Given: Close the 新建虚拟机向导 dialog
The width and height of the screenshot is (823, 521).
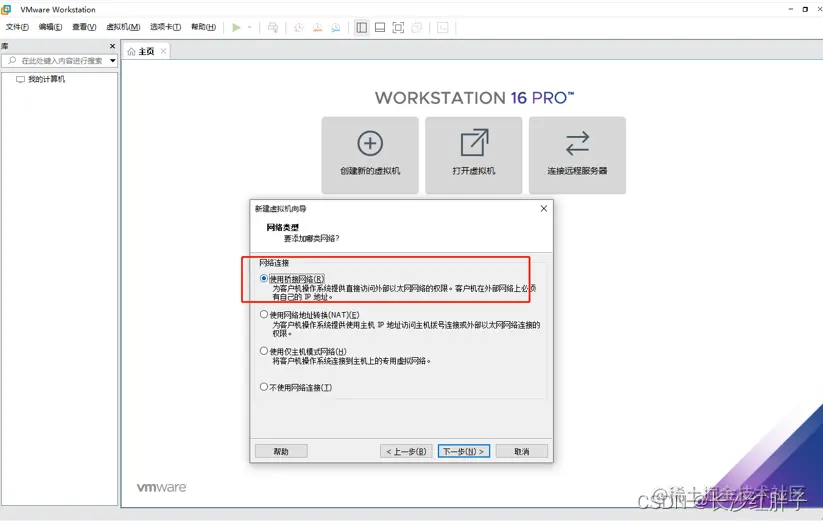Looking at the screenshot, I should coord(544,208).
